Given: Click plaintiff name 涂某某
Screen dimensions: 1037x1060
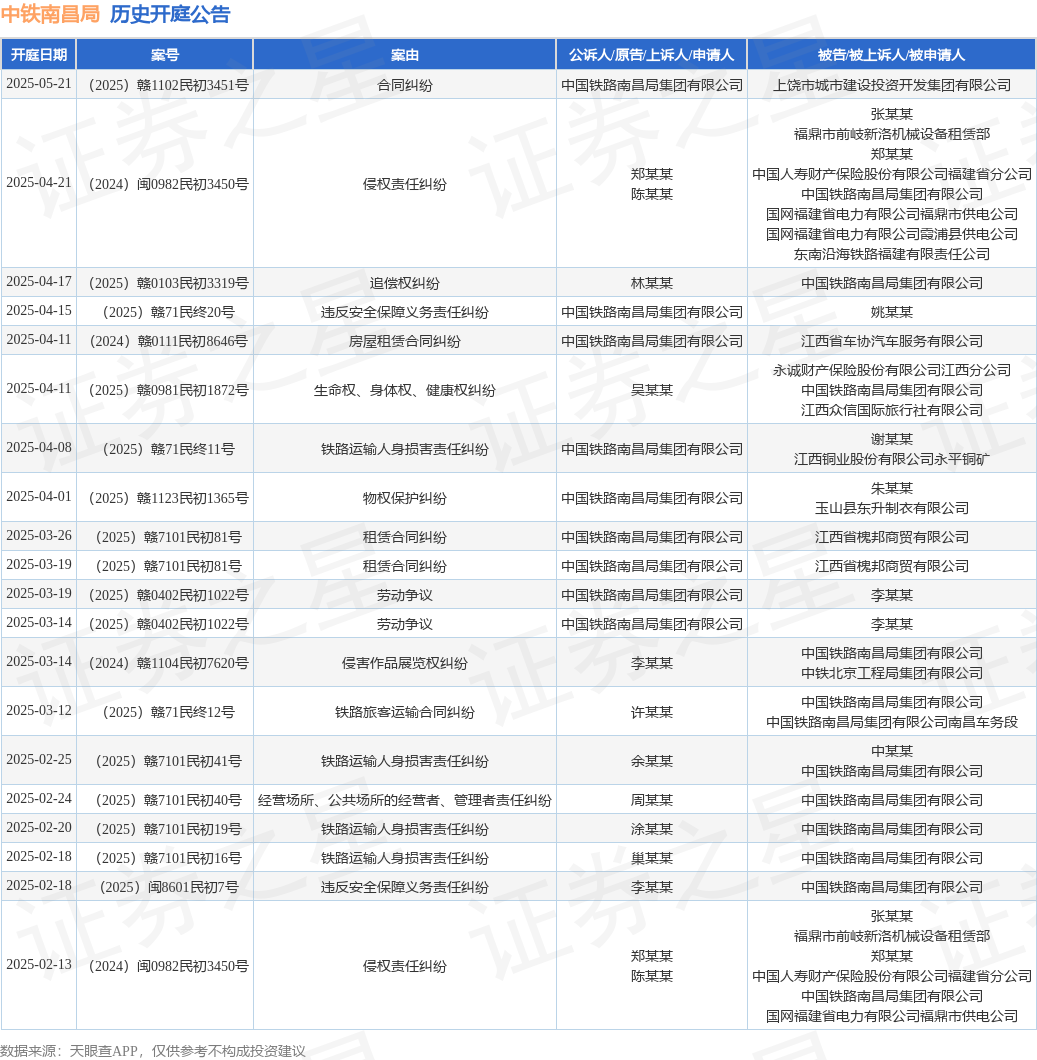Looking at the screenshot, I should click(x=652, y=829).
